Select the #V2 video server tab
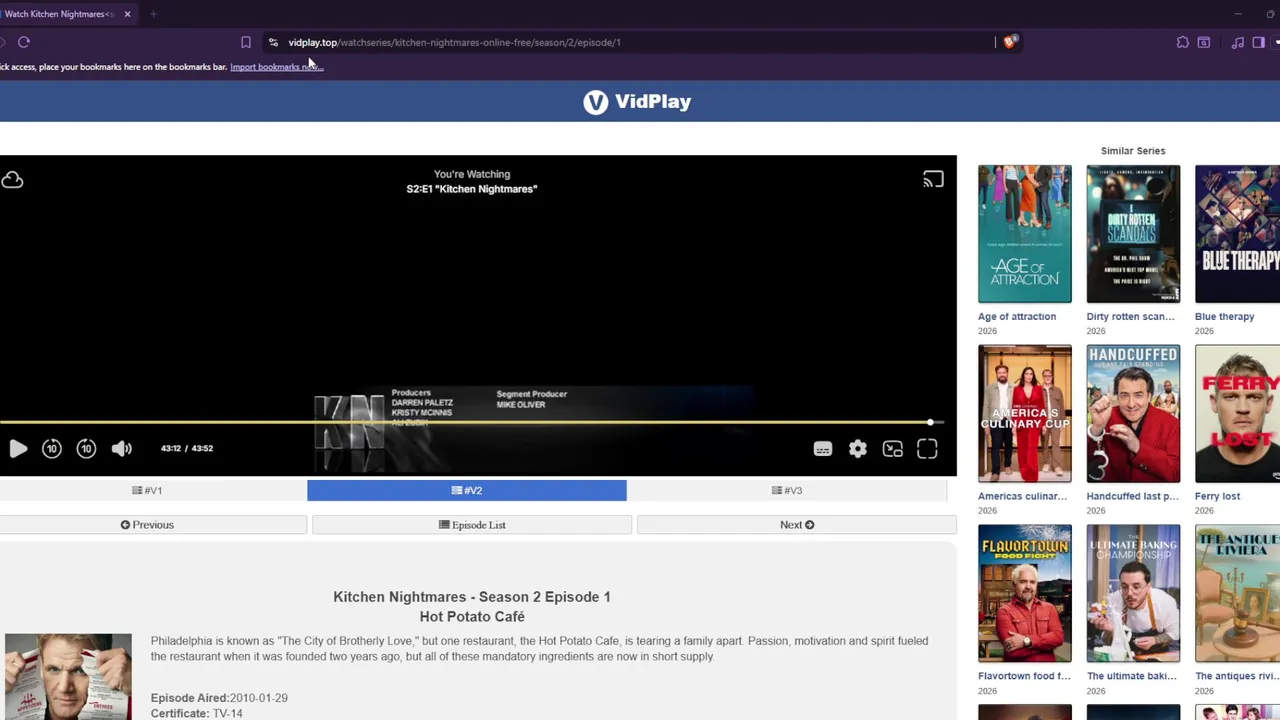This screenshot has width=1280, height=720. click(x=467, y=490)
